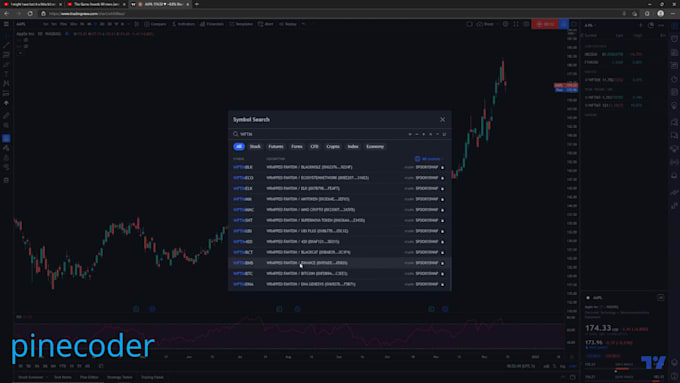Open the Indicators menu in top toolbar
Image resolution: width=680 pixels, height=383 pixels.
tap(183, 24)
